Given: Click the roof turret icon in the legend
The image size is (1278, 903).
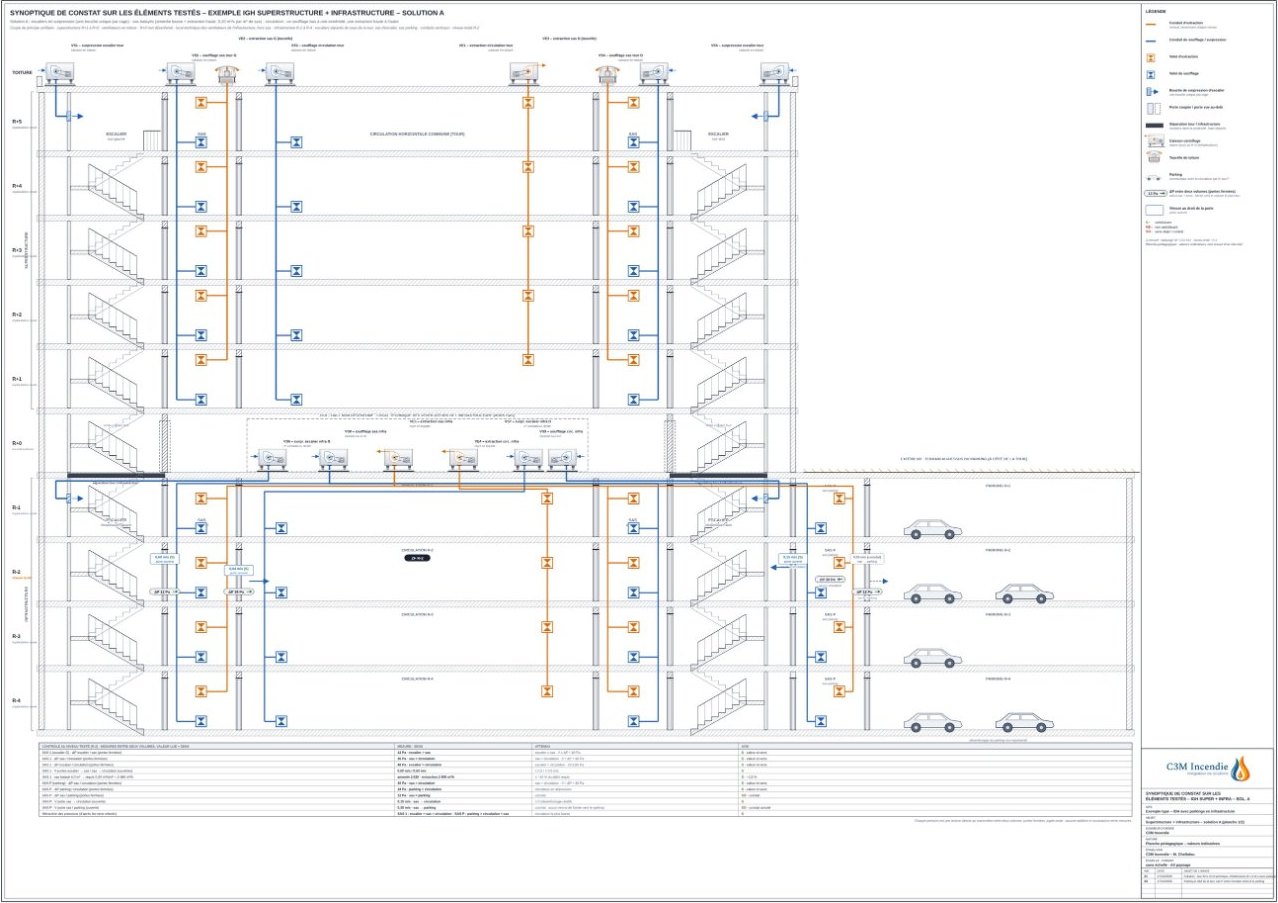Looking at the screenshot, I should [x=1154, y=157].
